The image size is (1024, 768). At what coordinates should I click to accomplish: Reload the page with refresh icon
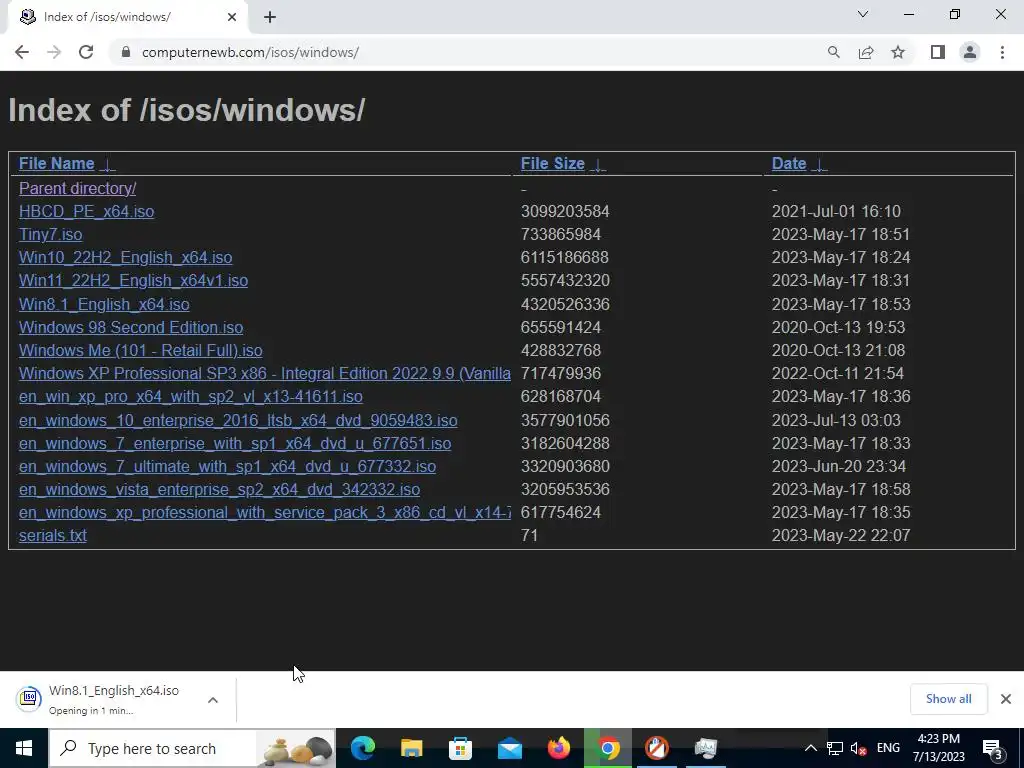click(86, 52)
